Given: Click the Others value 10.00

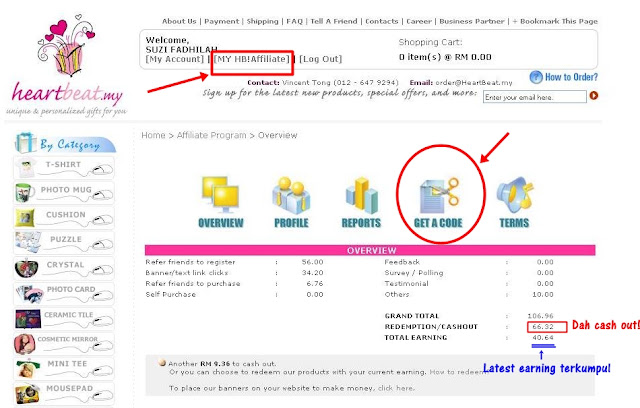Looking at the screenshot, I should [x=543, y=294].
